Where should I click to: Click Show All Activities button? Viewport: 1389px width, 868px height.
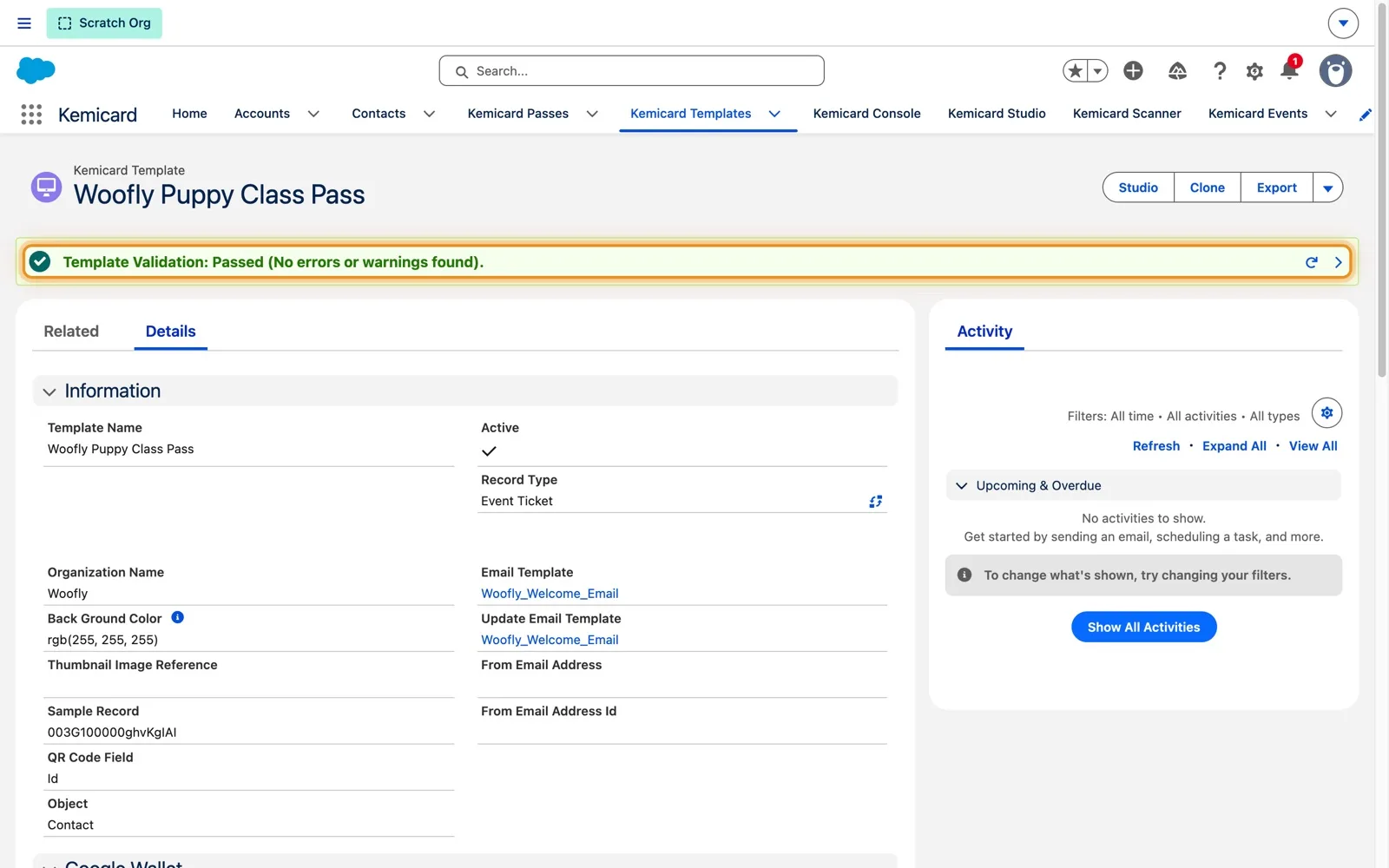[x=1143, y=627]
